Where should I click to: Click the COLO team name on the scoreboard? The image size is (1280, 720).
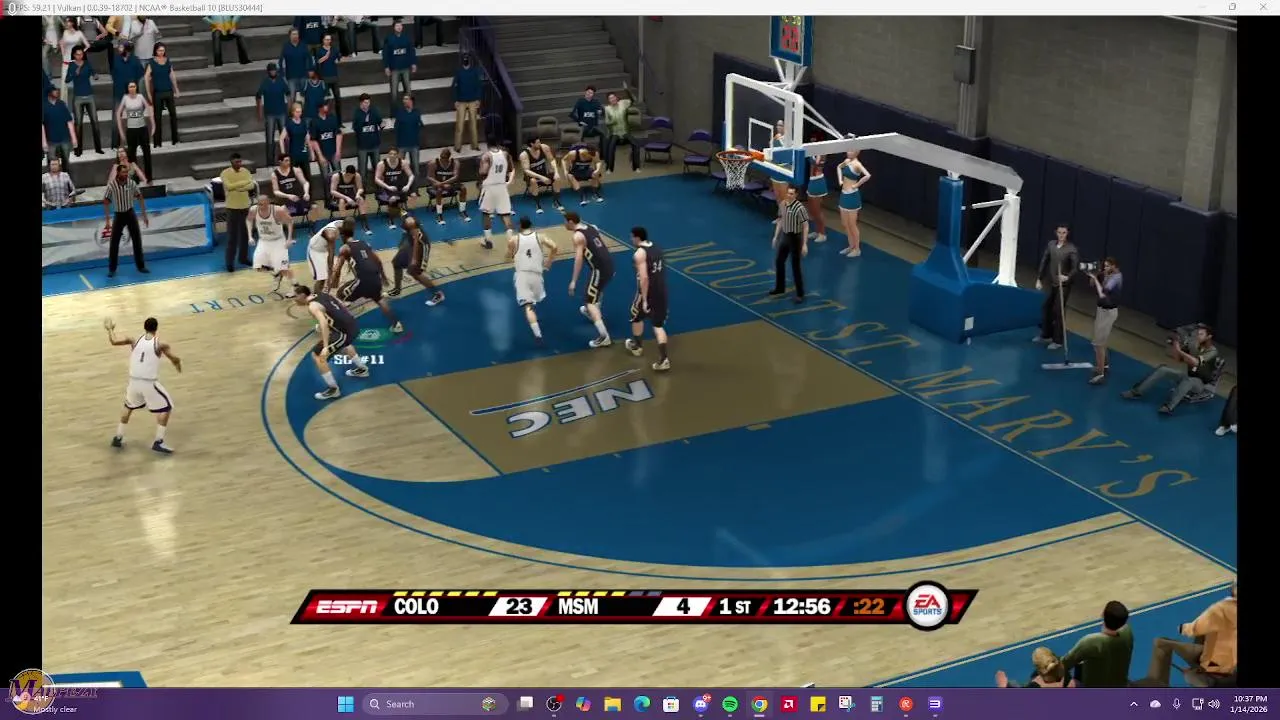(x=416, y=607)
